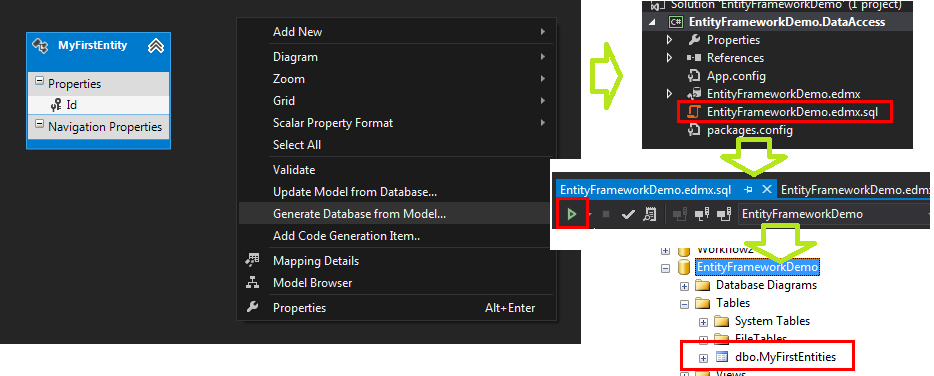Viewport: 934px width, 376px height.
Task: Click the Parse checkmark toolbar icon
Action: click(628, 215)
